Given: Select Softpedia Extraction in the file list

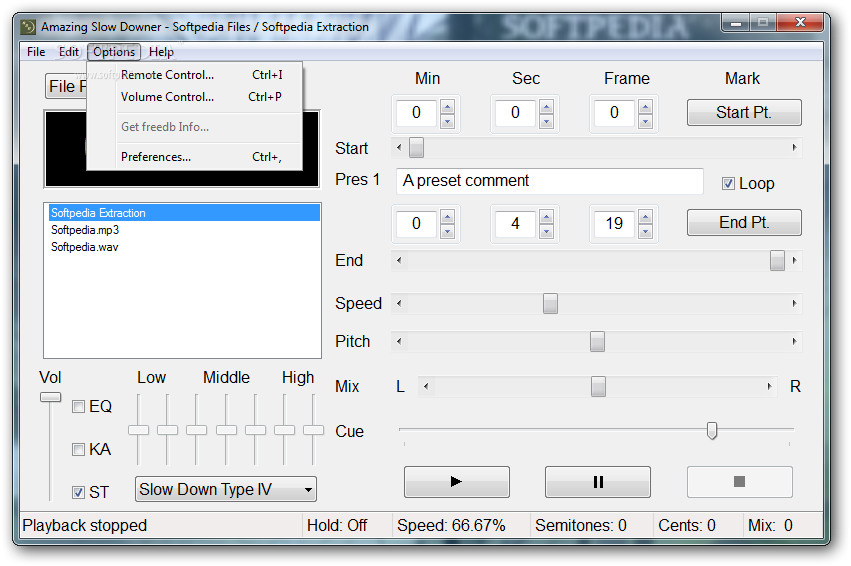Looking at the screenshot, I should coord(185,213).
